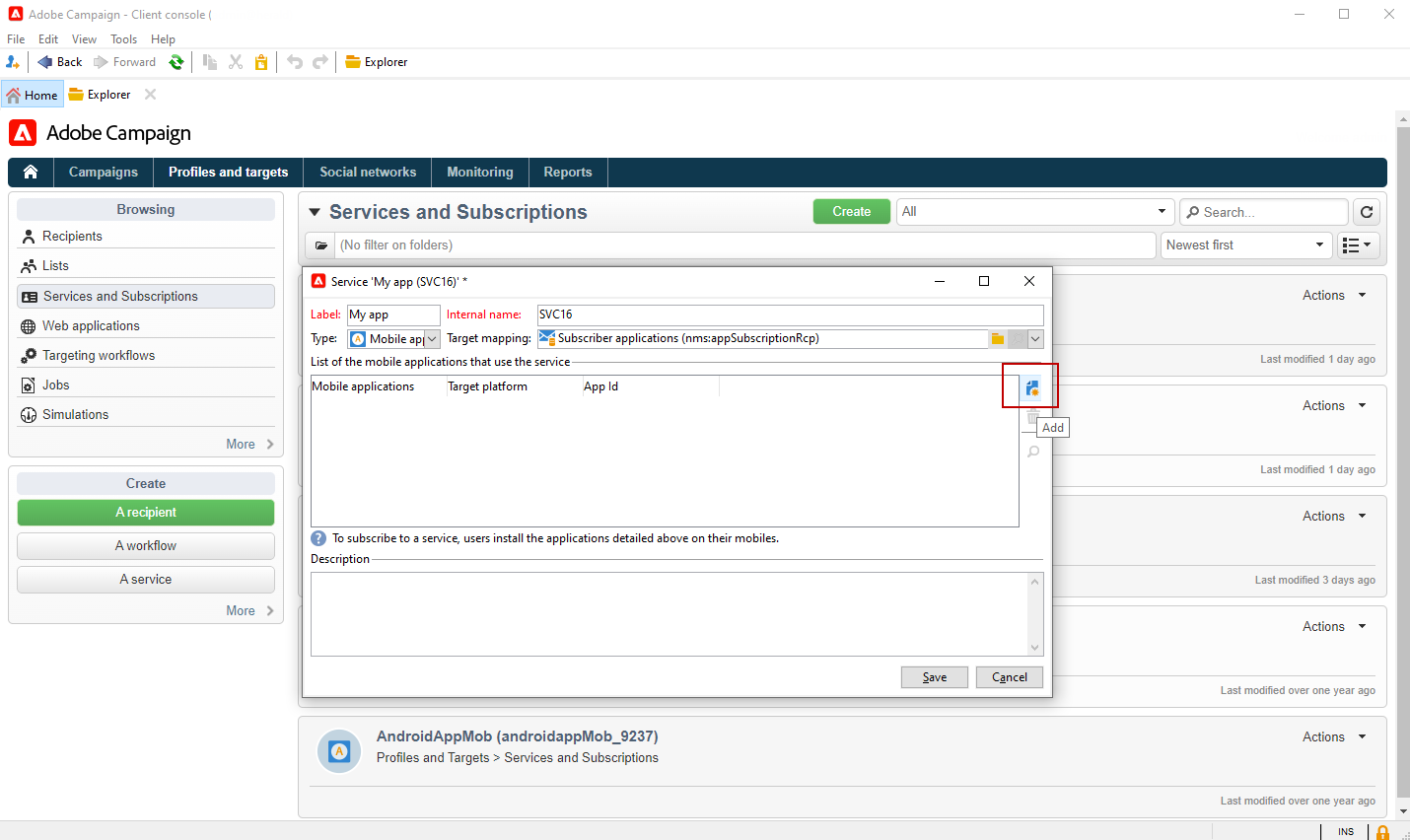
Task: Expand the Target mapping dropdown arrow
Action: click(x=1035, y=339)
